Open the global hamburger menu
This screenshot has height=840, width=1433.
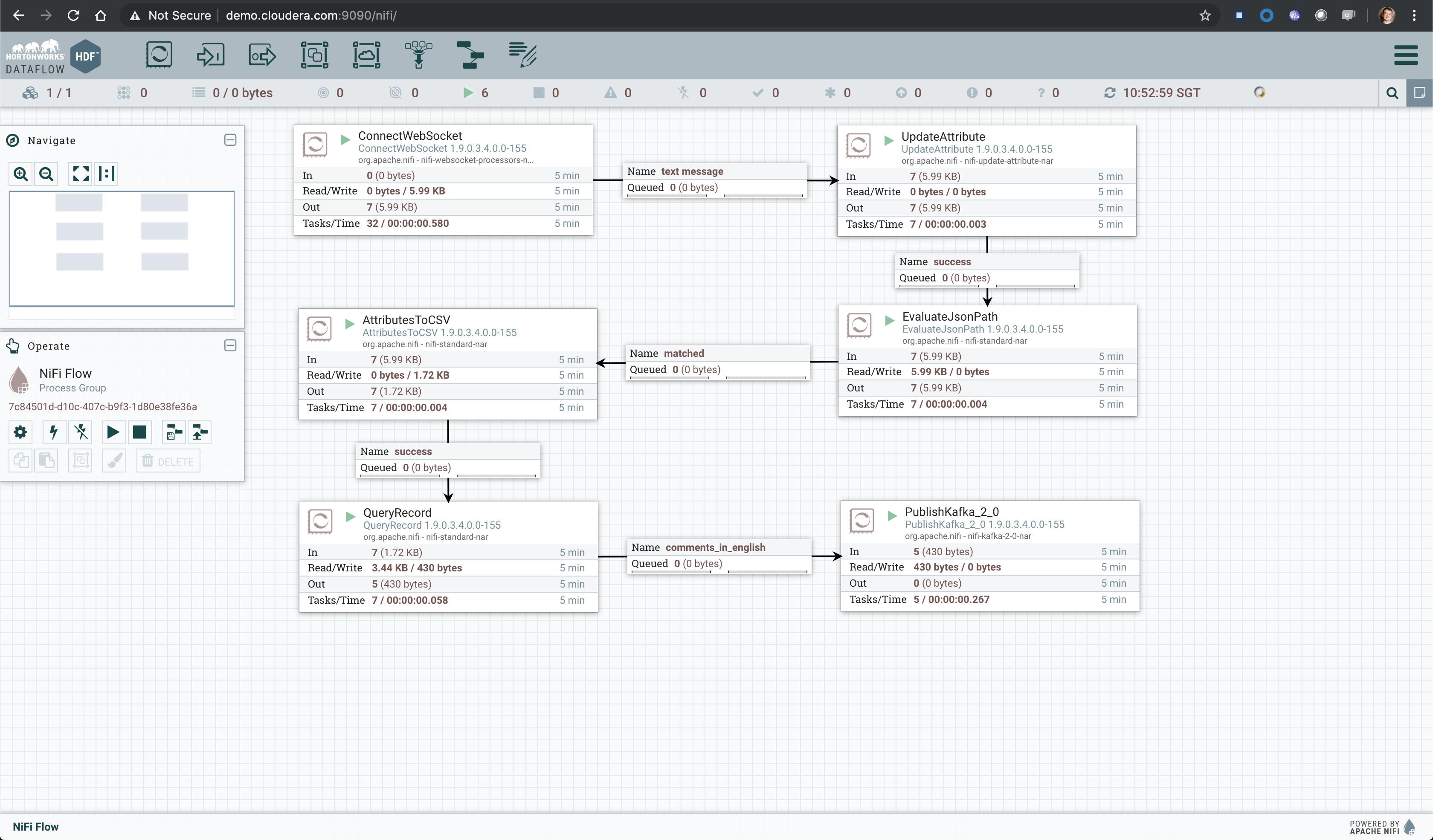click(1406, 55)
